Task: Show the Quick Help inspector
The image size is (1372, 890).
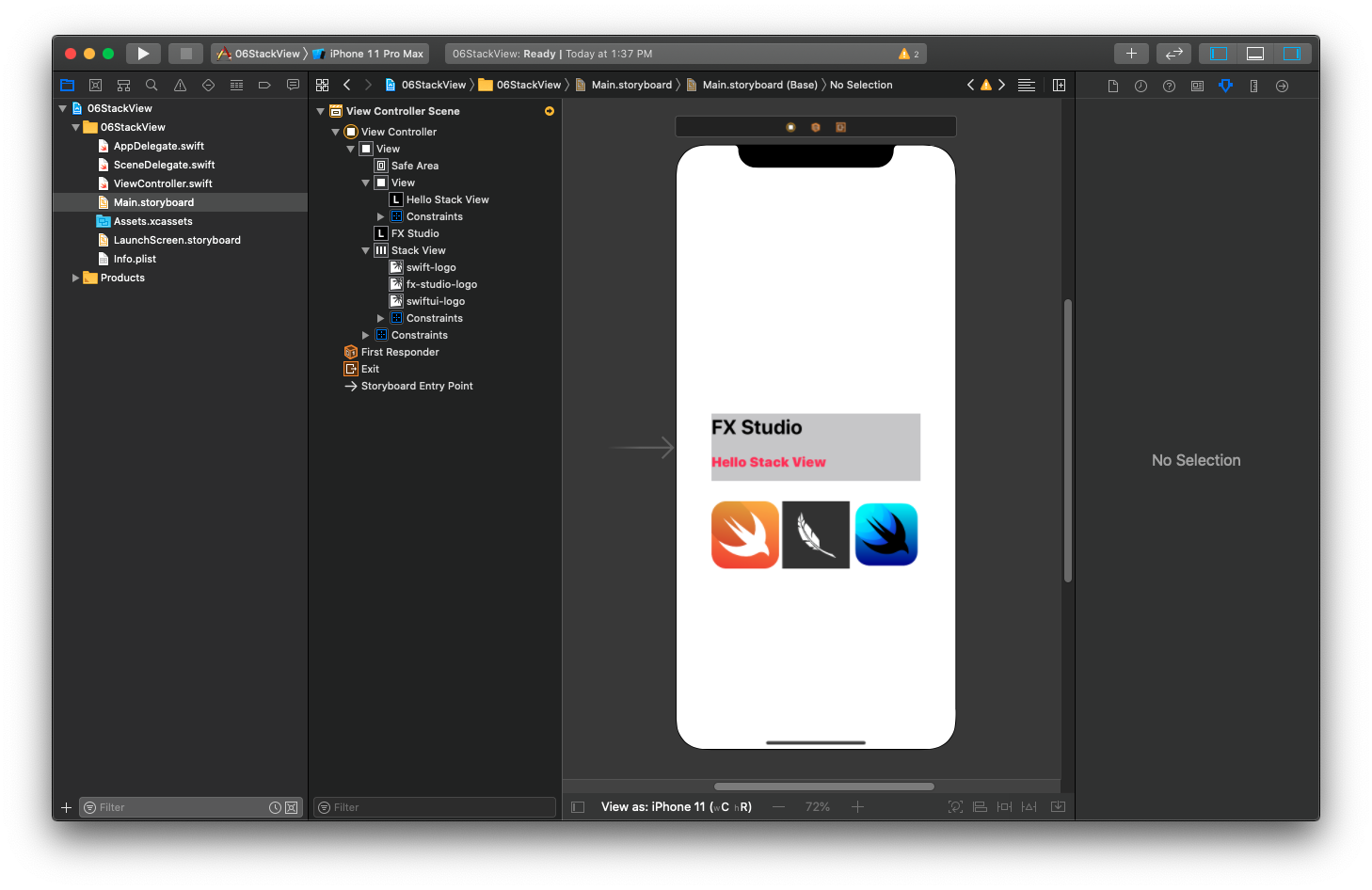Action: [x=1169, y=86]
